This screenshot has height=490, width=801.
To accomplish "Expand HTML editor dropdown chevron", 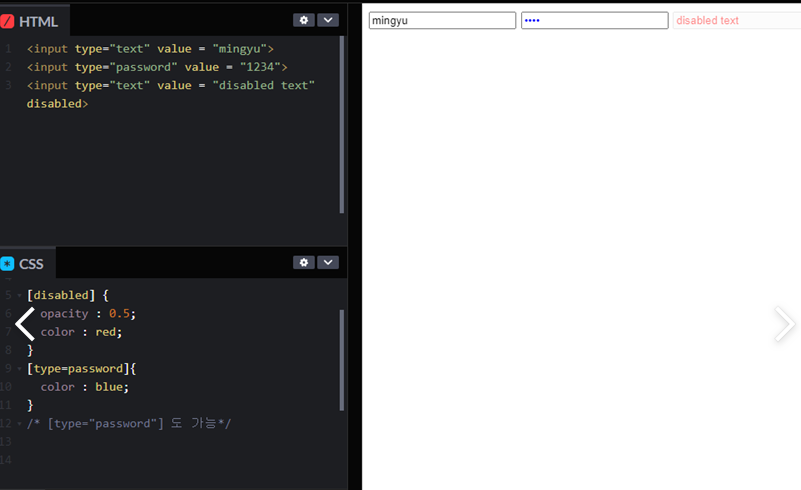I will pos(328,20).
